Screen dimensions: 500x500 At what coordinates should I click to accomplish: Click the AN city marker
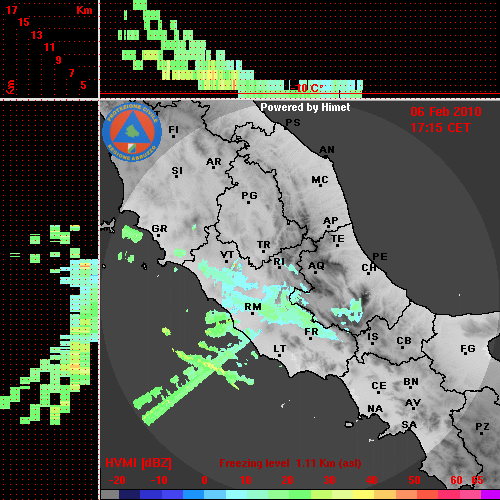click(x=327, y=152)
